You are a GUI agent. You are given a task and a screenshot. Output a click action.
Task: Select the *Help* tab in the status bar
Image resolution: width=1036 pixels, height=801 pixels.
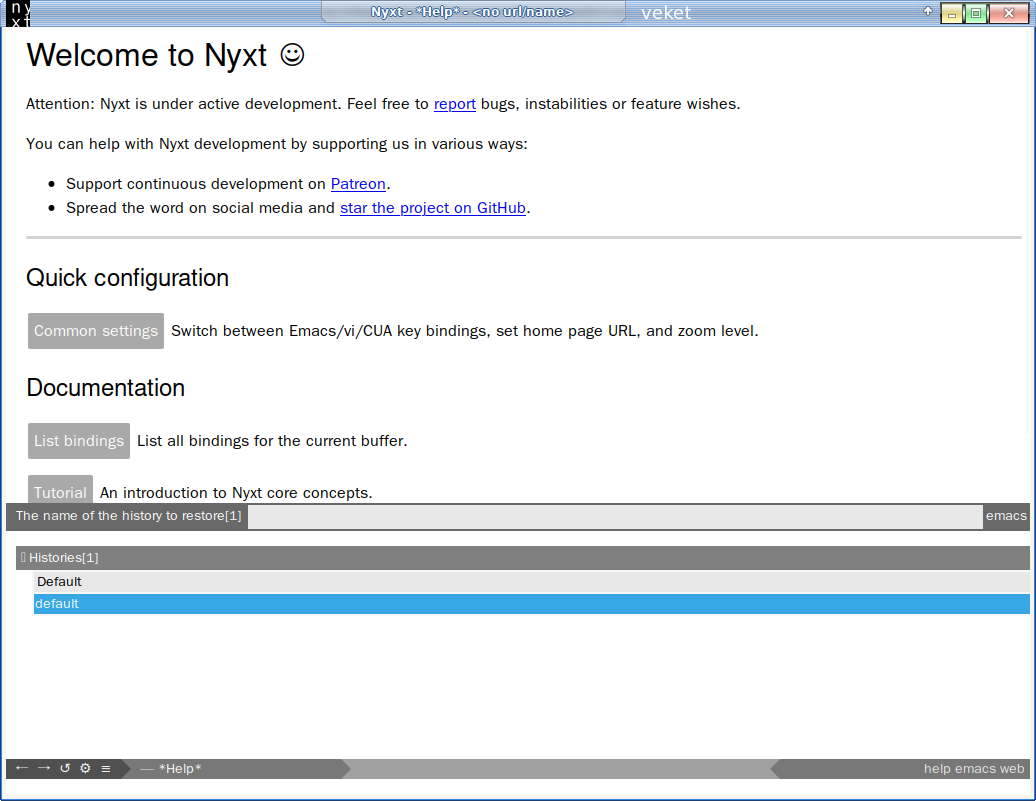pyautogui.click(x=180, y=769)
